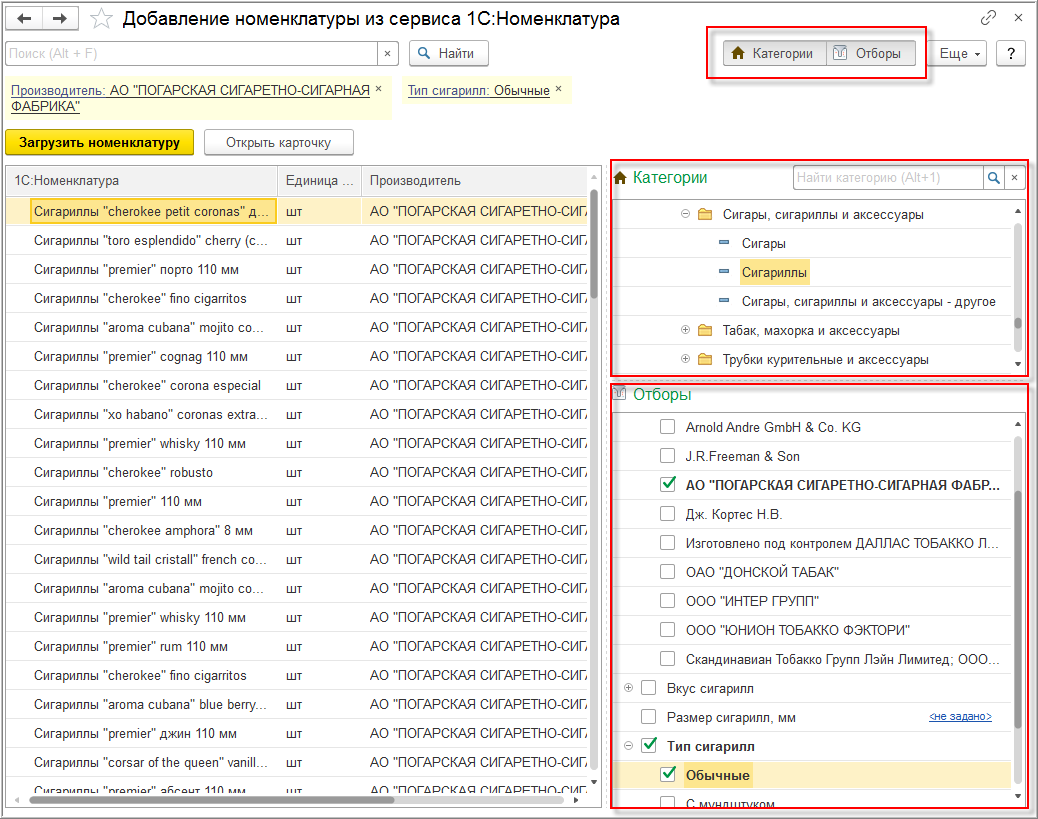Click the back navigation arrow

click(26, 19)
